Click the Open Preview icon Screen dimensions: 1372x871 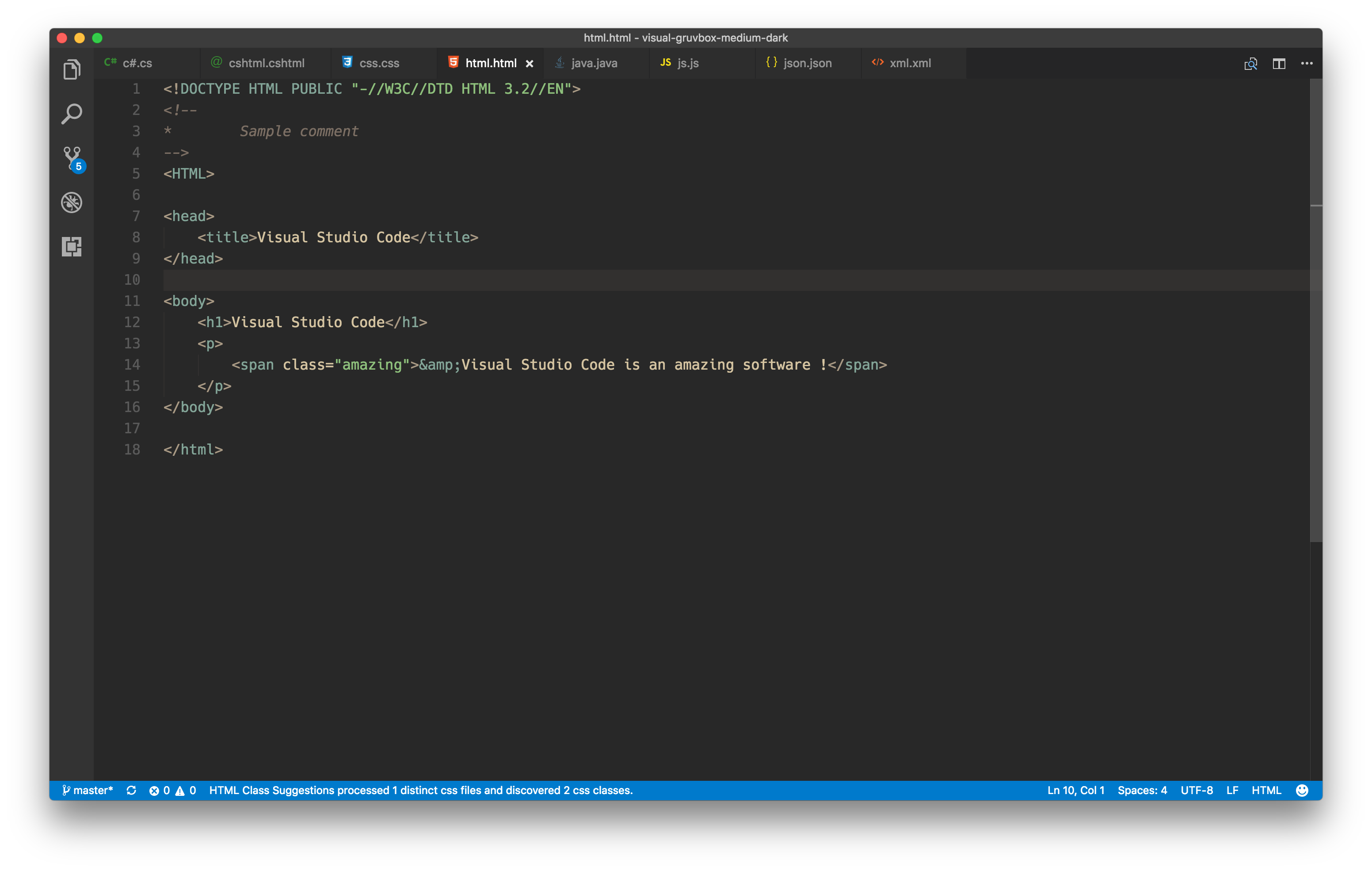tap(1250, 63)
